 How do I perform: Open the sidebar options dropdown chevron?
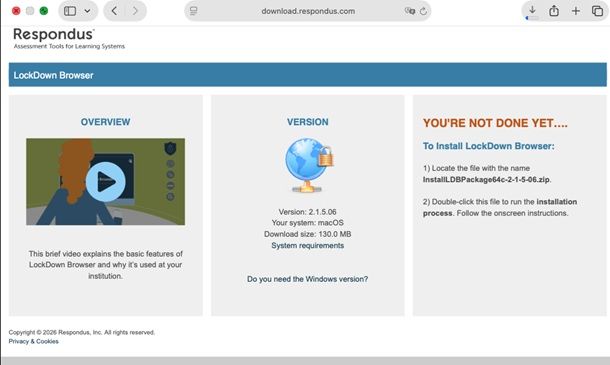[x=88, y=11]
